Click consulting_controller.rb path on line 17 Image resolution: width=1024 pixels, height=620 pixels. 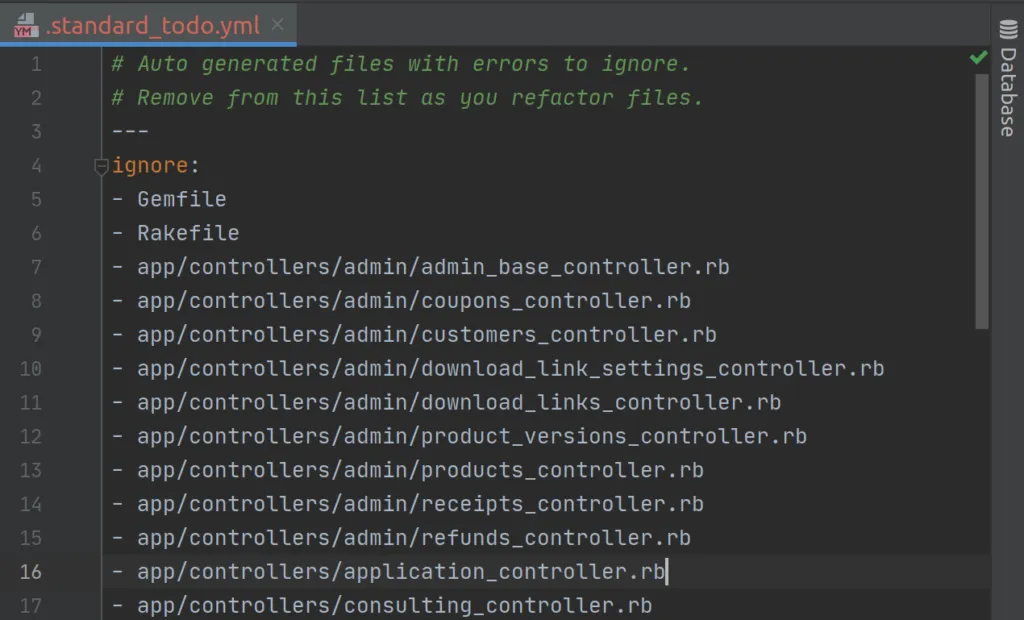(394, 606)
